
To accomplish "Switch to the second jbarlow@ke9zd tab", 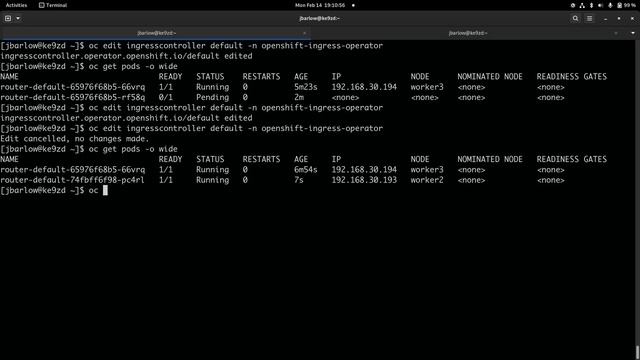I will (x=468, y=33).
